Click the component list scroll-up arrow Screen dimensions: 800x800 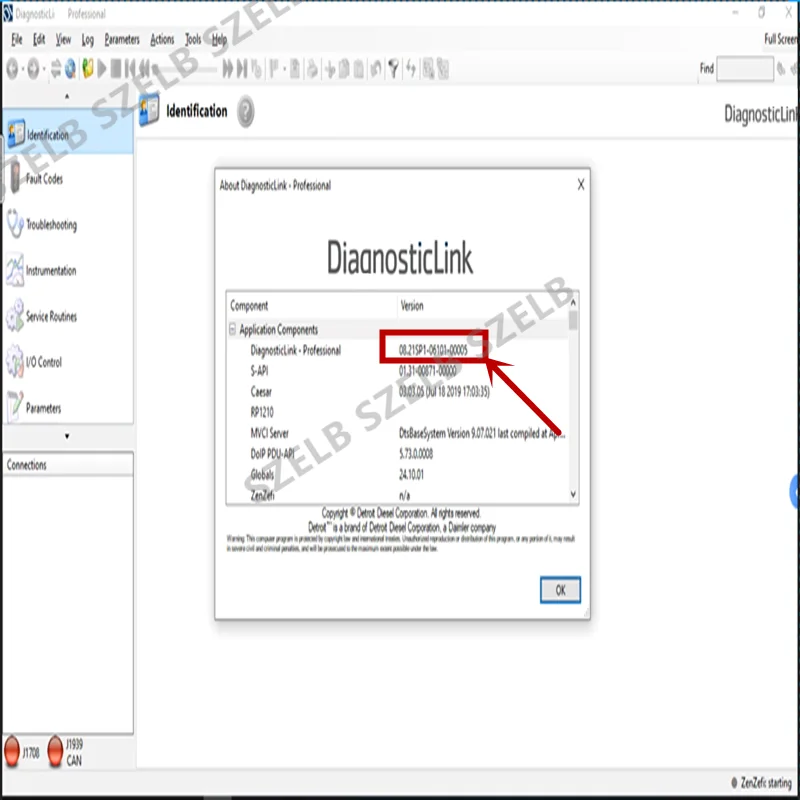coord(573,303)
